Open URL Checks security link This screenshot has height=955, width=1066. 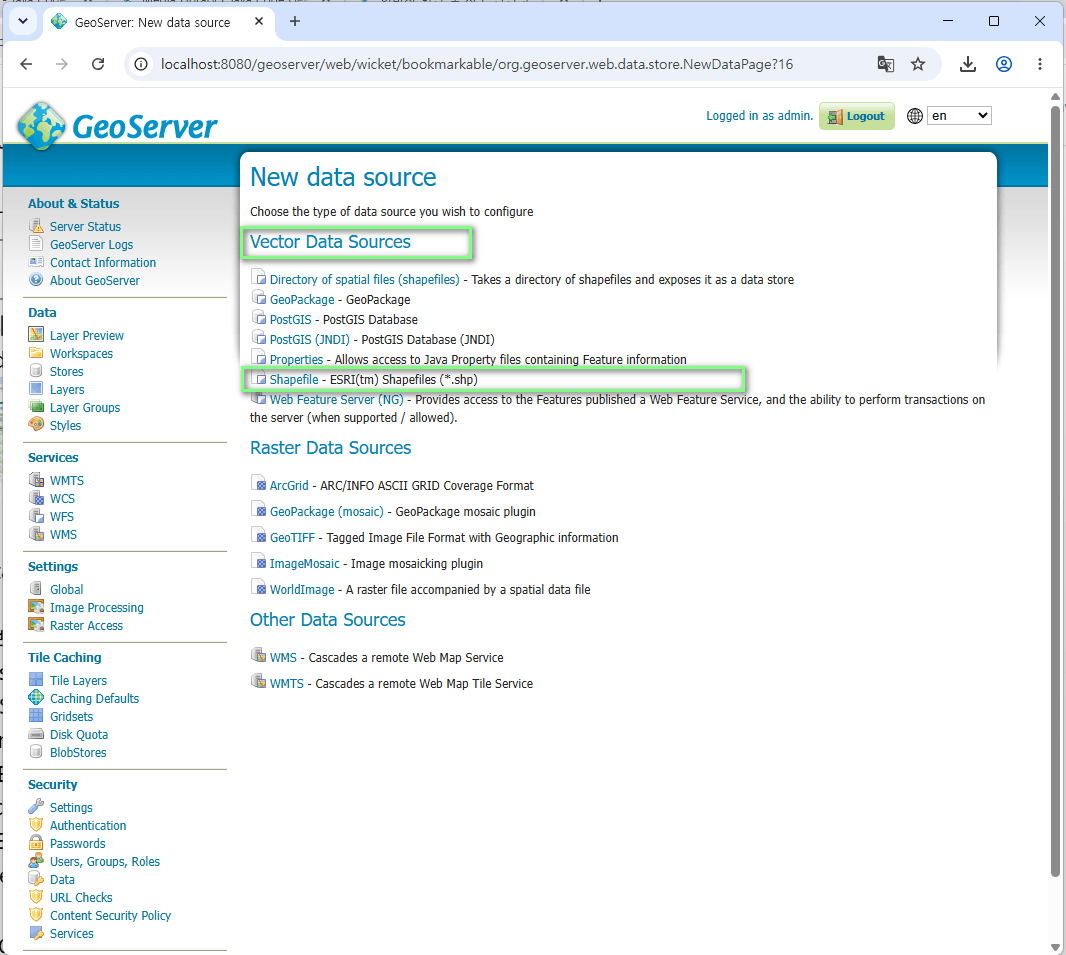[81, 897]
